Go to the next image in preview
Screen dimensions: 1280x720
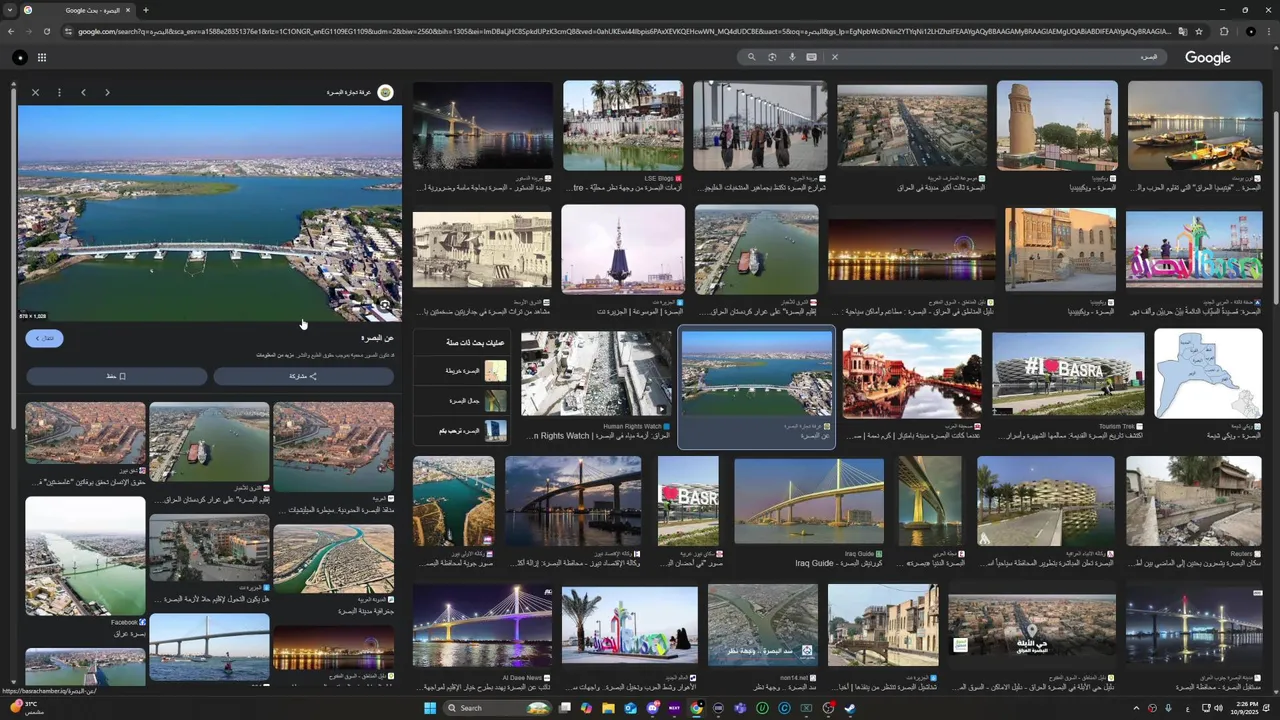(107, 92)
